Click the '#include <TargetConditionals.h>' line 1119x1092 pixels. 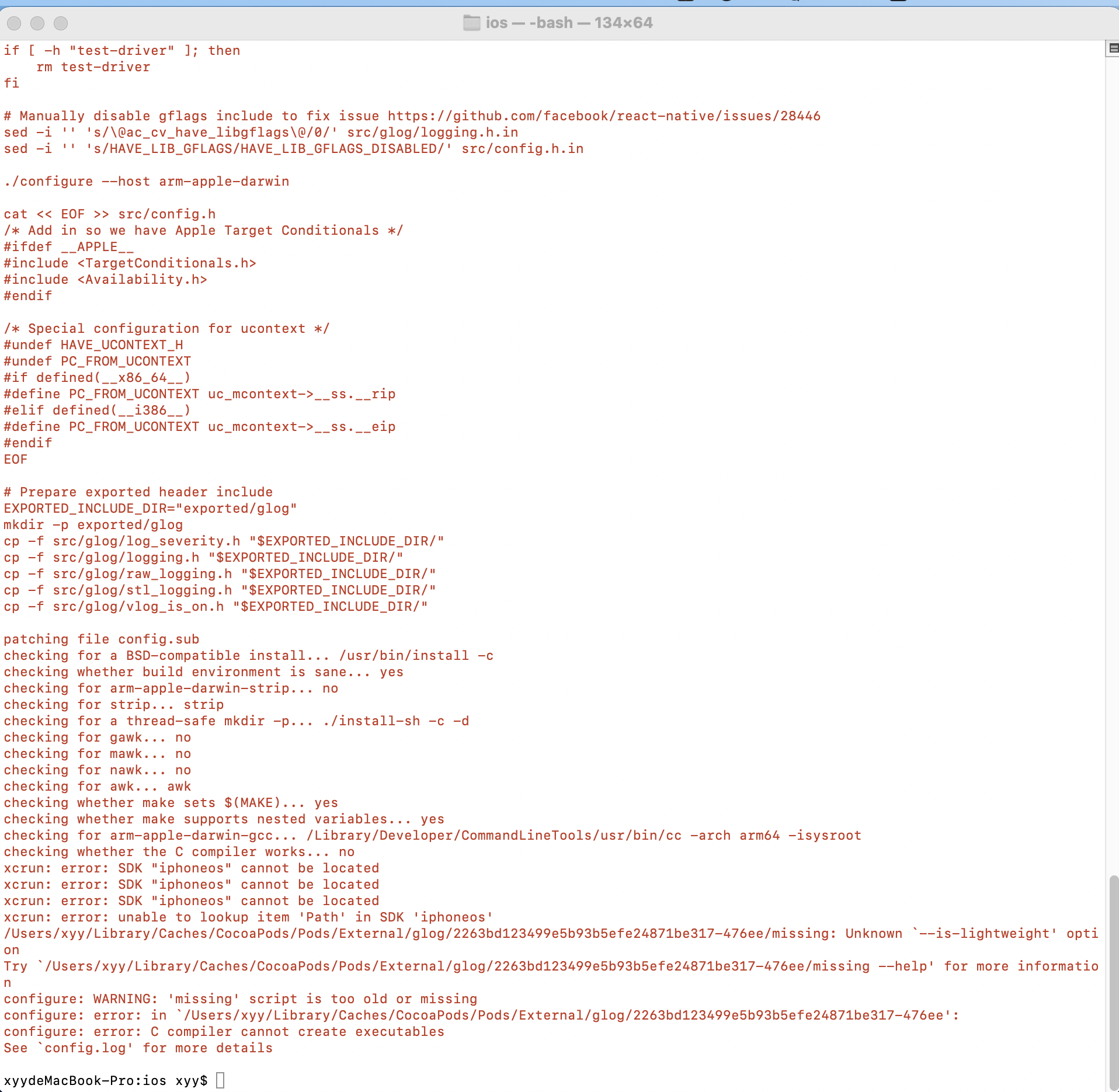click(x=130, y=263)
